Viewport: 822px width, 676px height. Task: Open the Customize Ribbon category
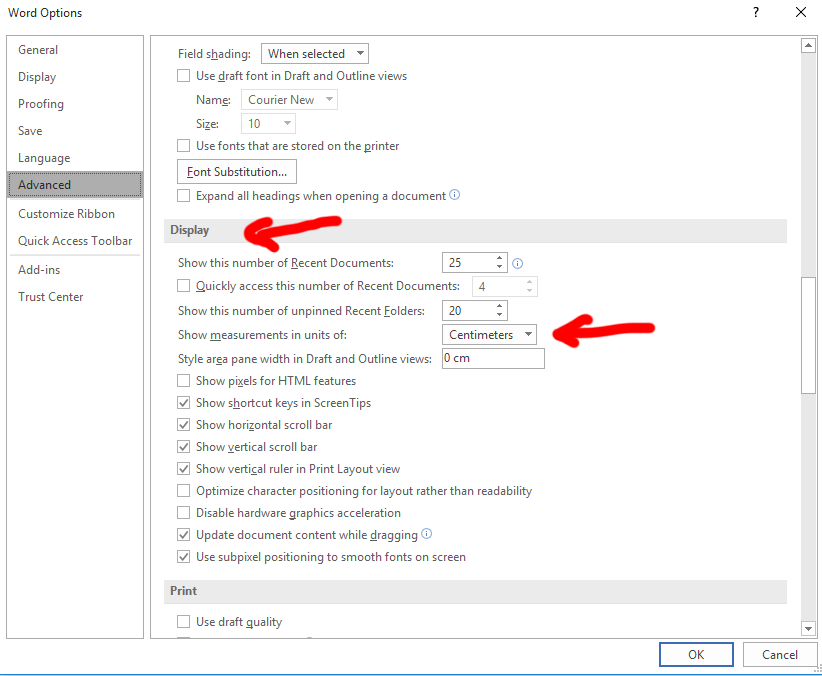click(66, 214)
